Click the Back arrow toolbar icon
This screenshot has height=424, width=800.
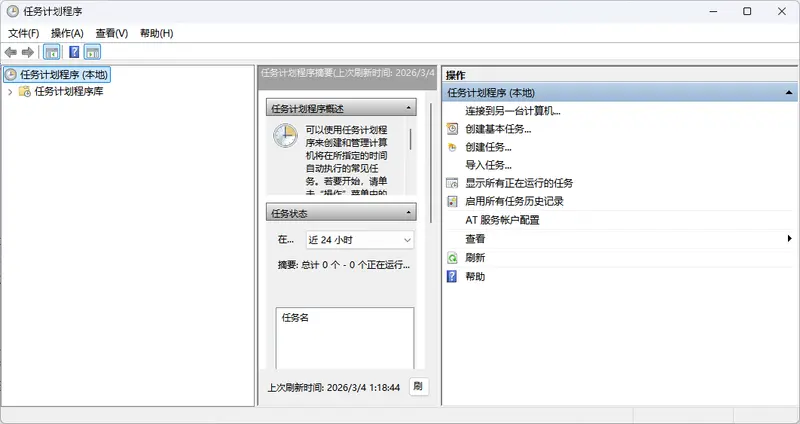coord(11,52)
